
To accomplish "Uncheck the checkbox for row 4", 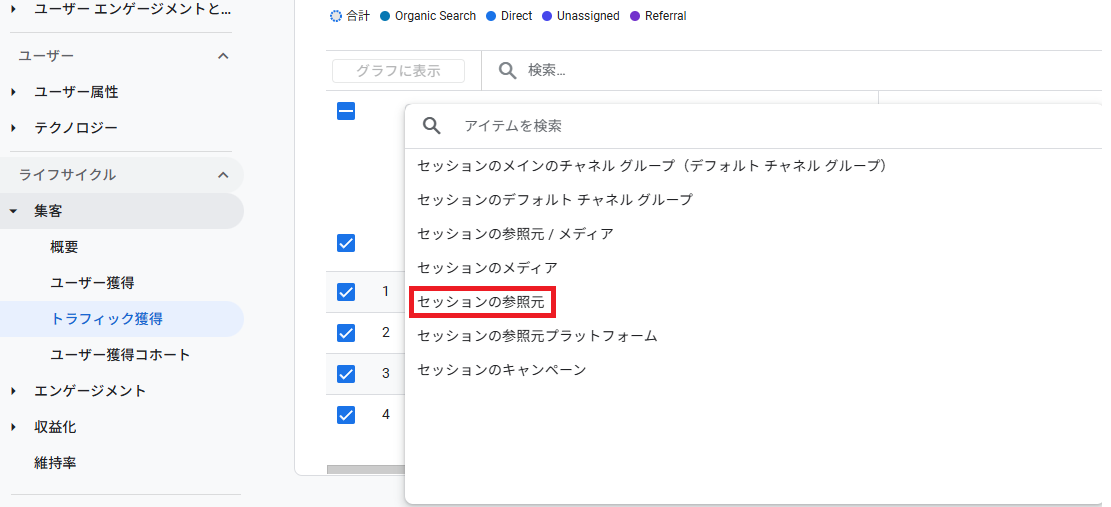I will pyautogui.click(x=346, y=414).
